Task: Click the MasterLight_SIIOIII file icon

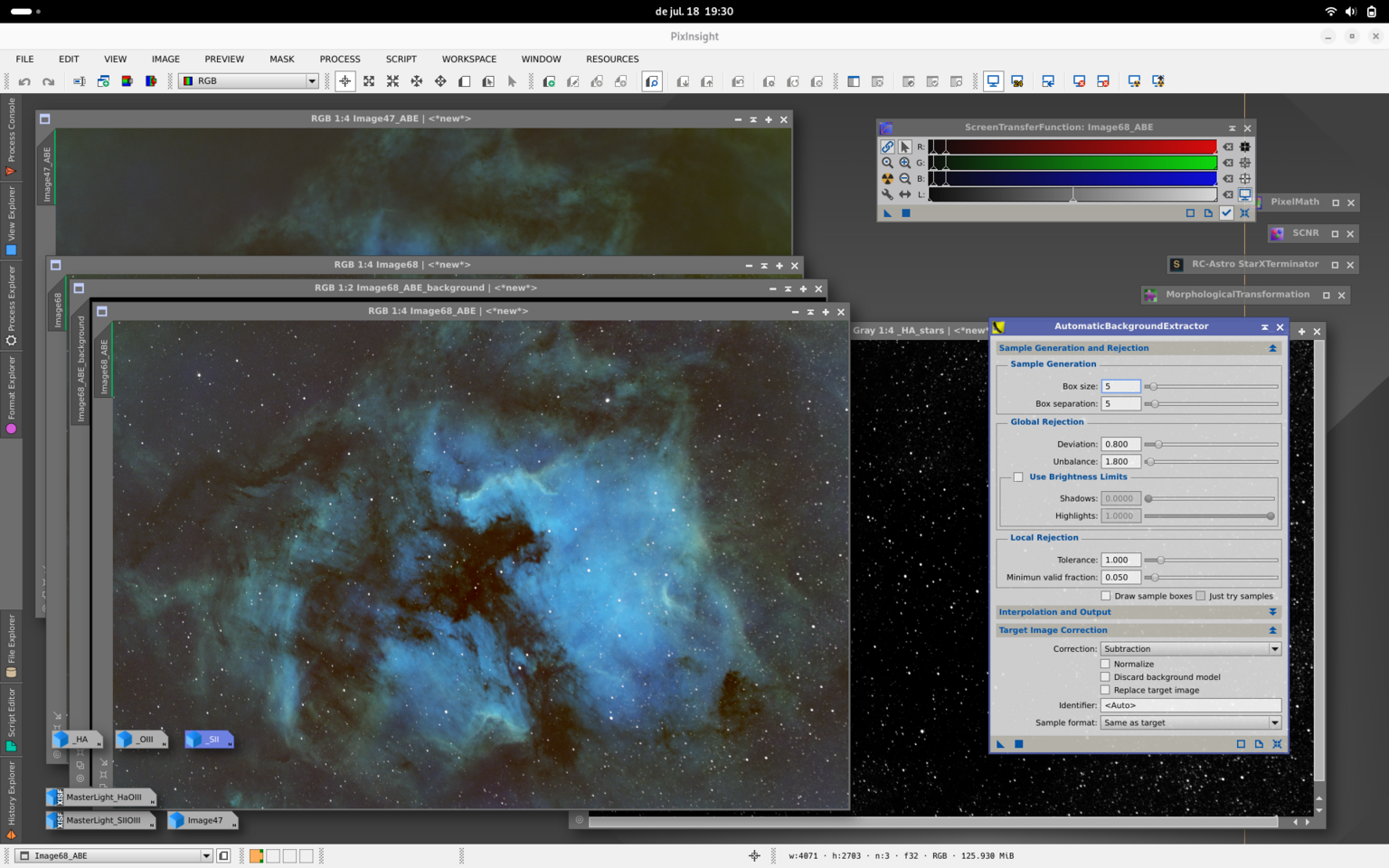Action: (101, 821)
